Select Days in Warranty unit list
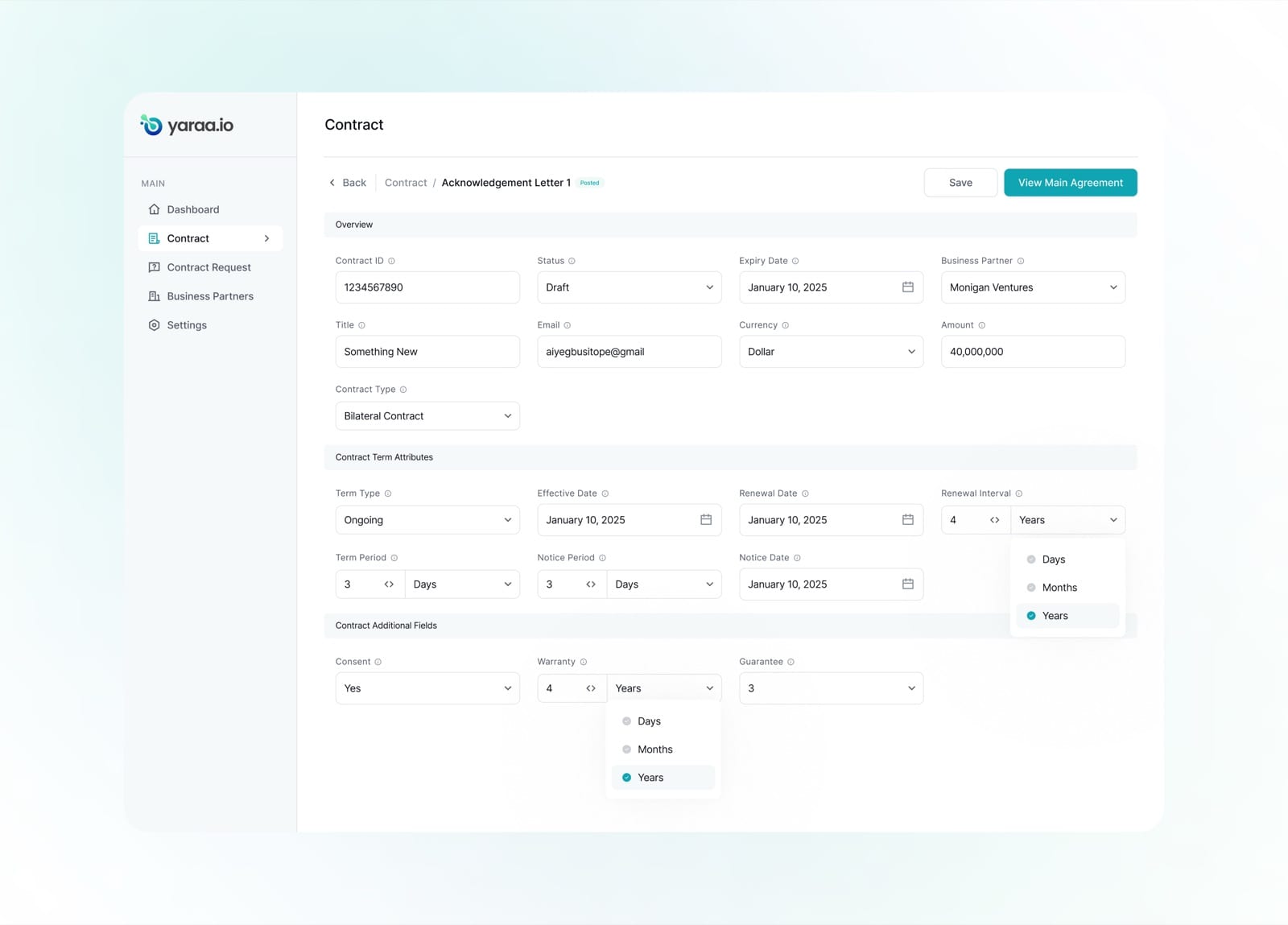 [663, 721]
